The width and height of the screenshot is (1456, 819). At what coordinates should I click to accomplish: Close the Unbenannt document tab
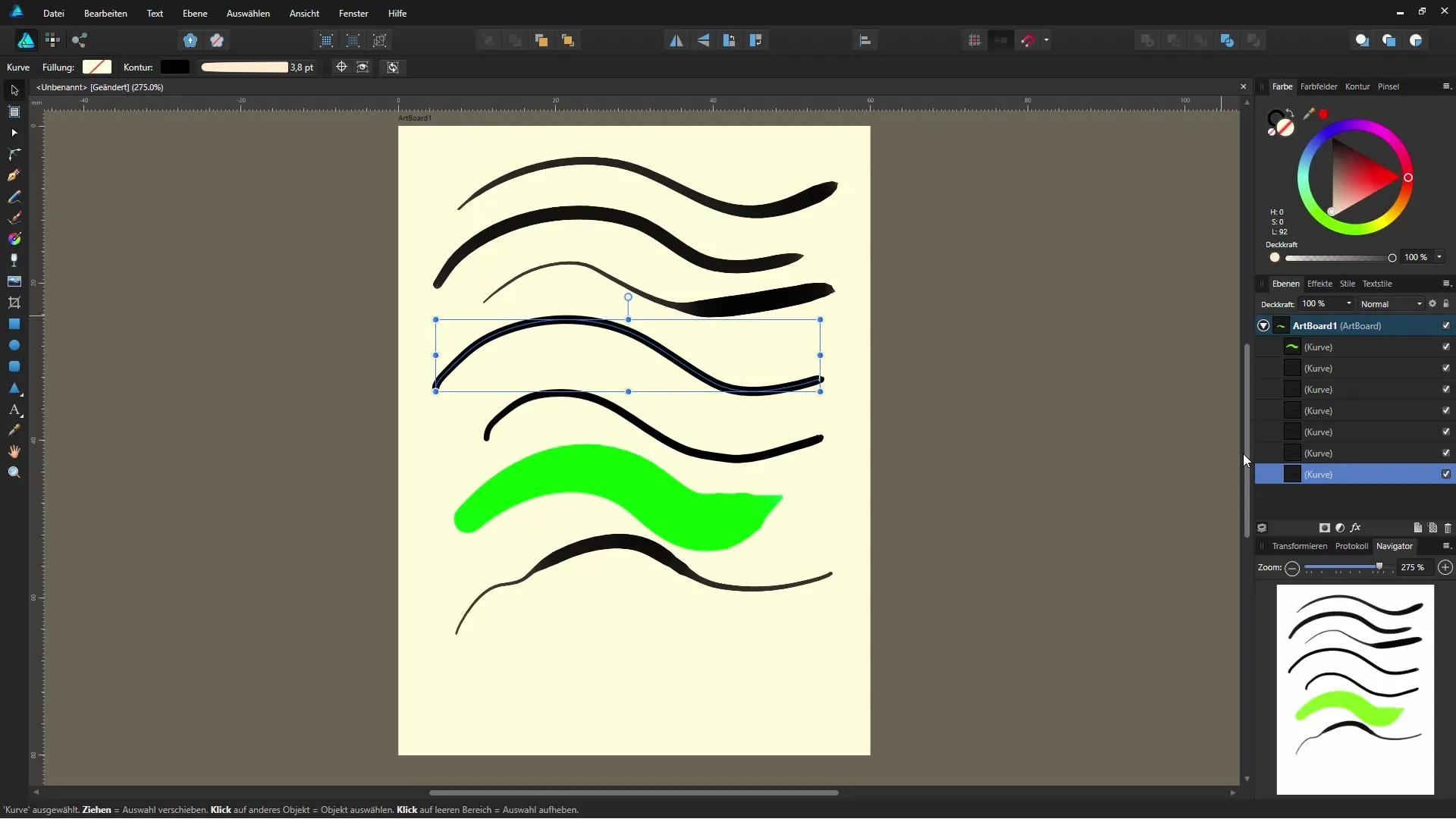[x=1243, y=87]
